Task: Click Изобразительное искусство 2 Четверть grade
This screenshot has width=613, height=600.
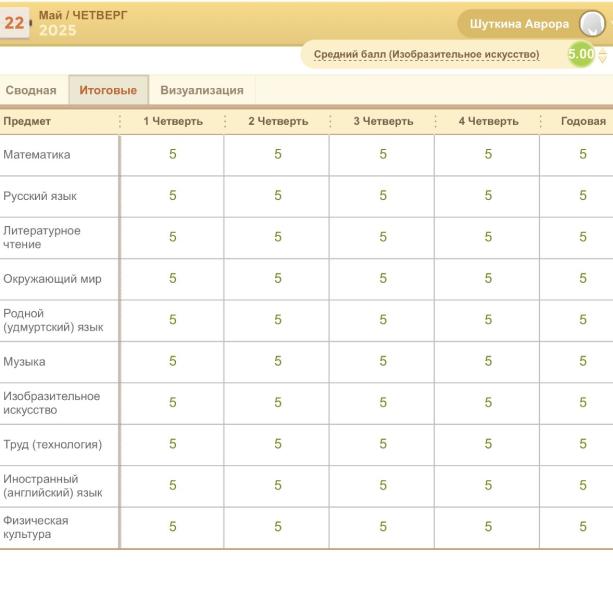Action: (x=278, y=403)
